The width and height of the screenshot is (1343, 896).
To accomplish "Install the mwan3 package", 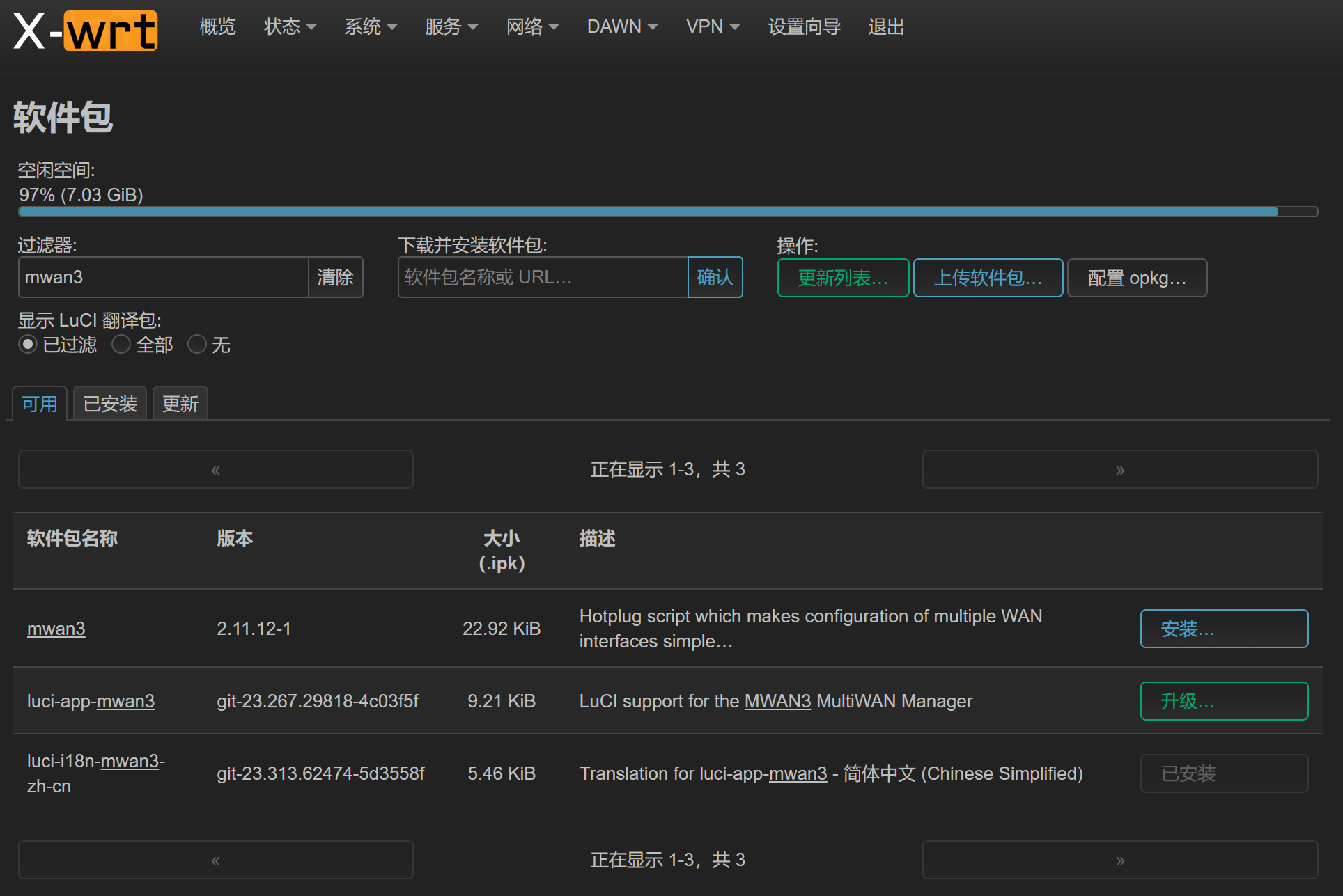I will click(x=1223, y=628).
